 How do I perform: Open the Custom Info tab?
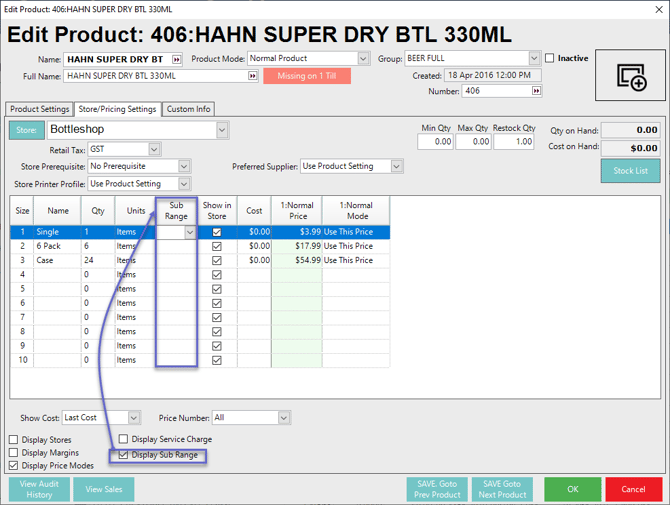[189, 109]
